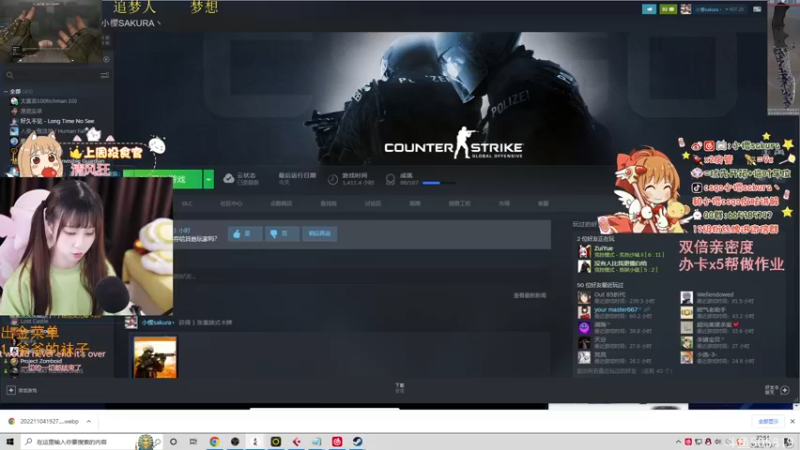This screenshot has width=800, height=450.
Task: Click the 全部显示 show all downloads button
Action: pos(768,421)
